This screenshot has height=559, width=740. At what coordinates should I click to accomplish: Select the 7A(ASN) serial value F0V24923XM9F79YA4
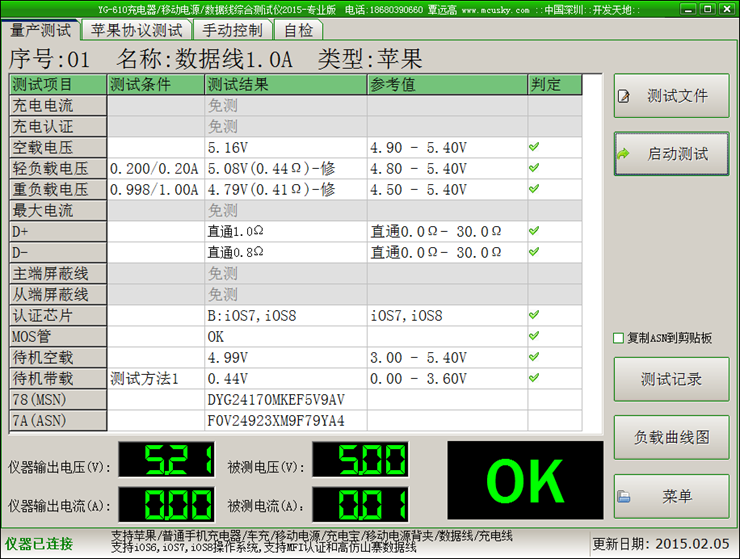276,421
